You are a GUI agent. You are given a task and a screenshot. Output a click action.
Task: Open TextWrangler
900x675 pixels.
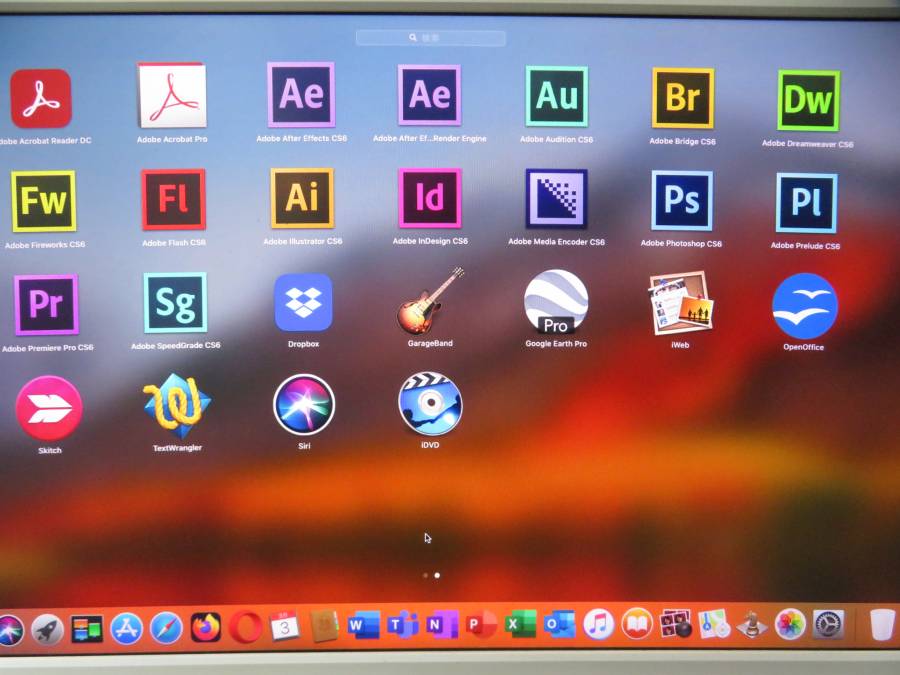177,406
